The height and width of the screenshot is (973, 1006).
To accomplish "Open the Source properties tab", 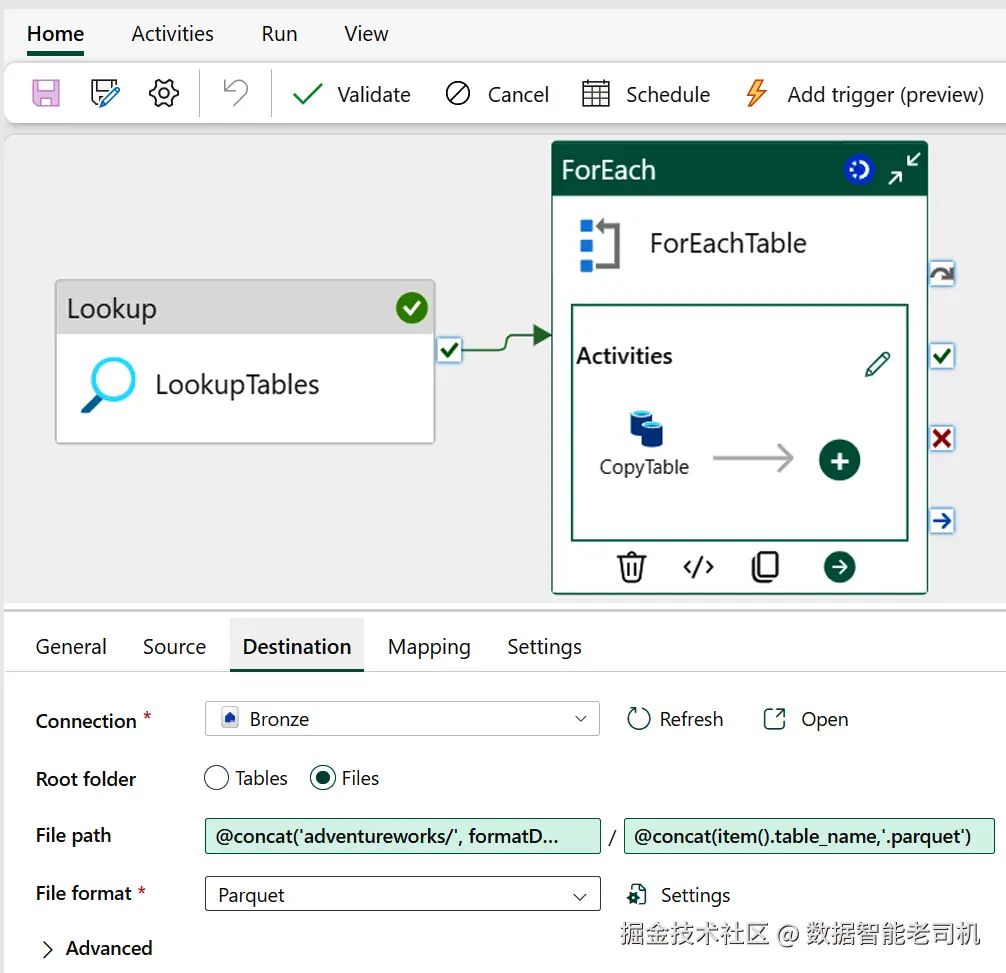I will click(175, 647).
